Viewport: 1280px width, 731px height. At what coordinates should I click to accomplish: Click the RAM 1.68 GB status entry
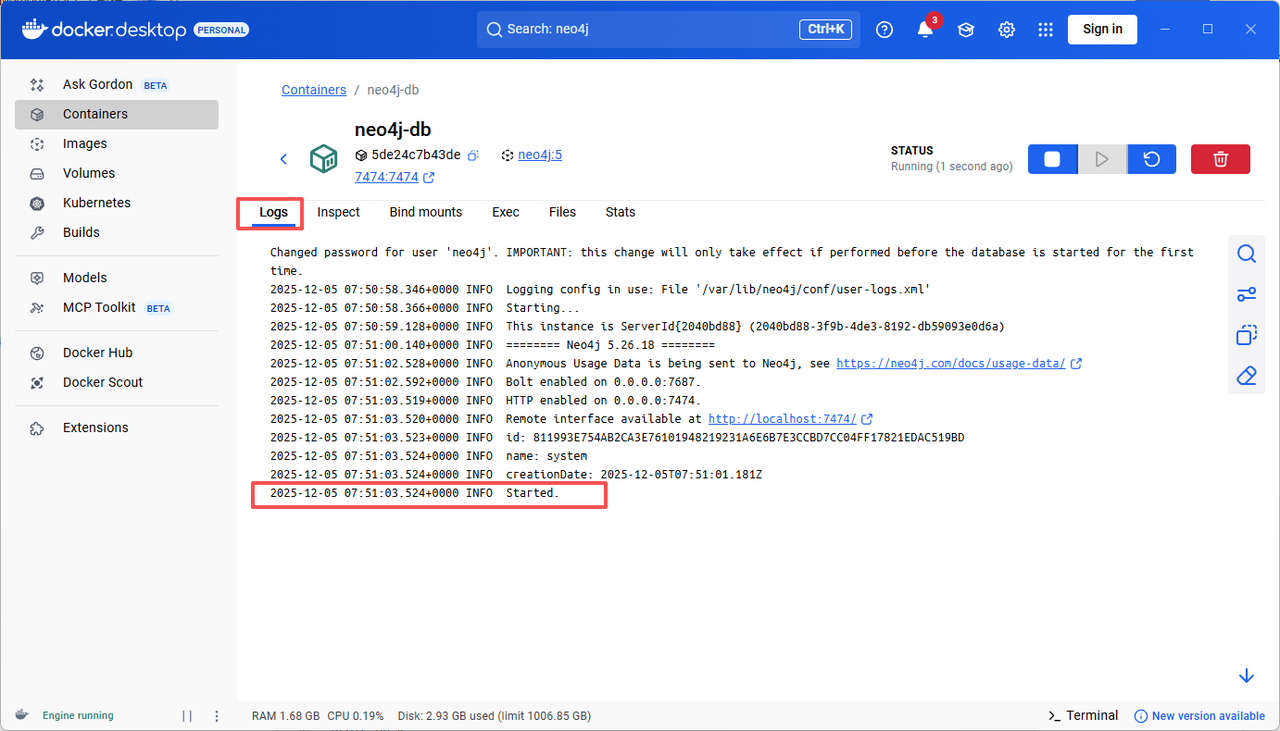pos(286,716)
